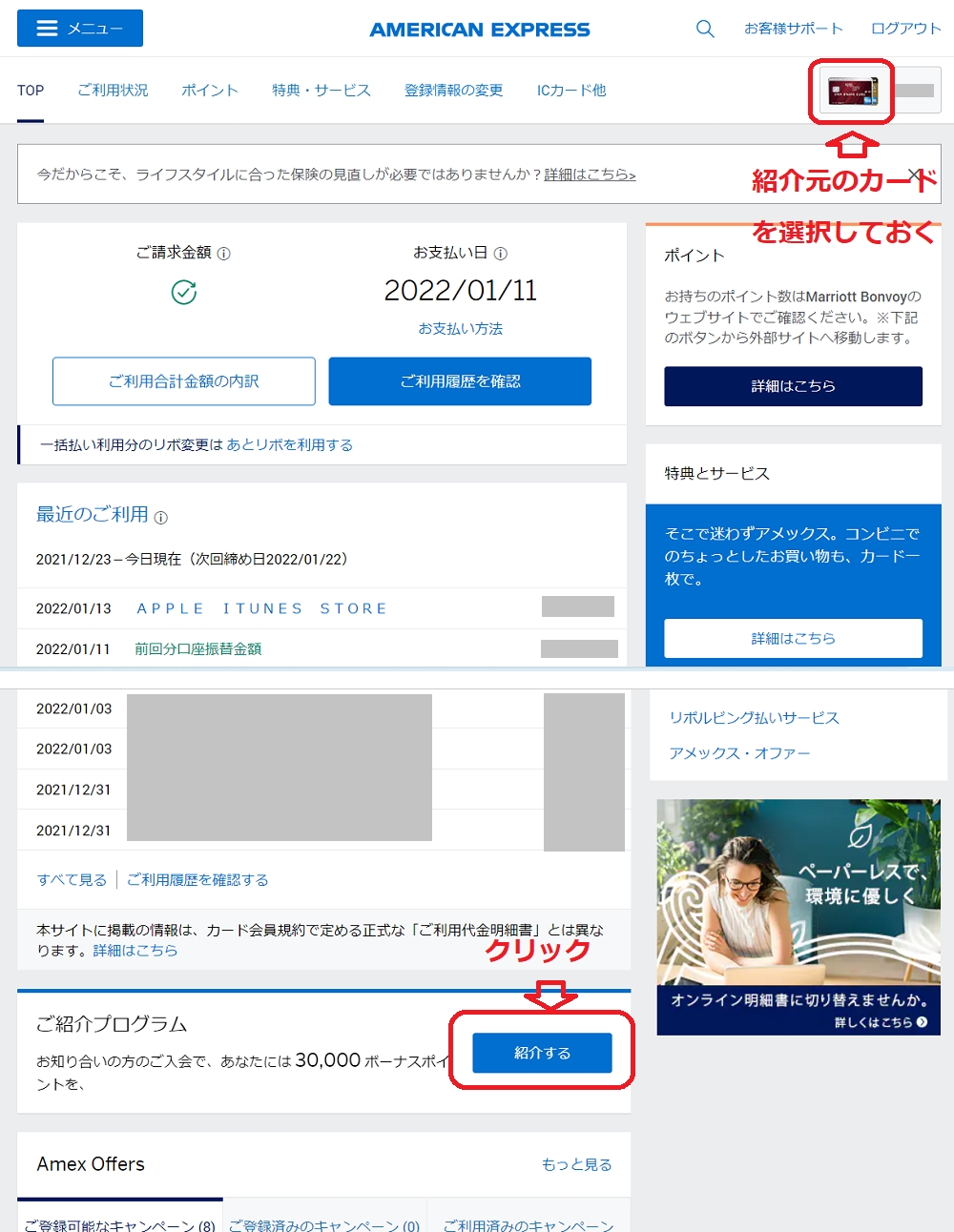This screenshot has width=954, height=1232.
Task: Click the ログアウト link
Action: [905, 29]
